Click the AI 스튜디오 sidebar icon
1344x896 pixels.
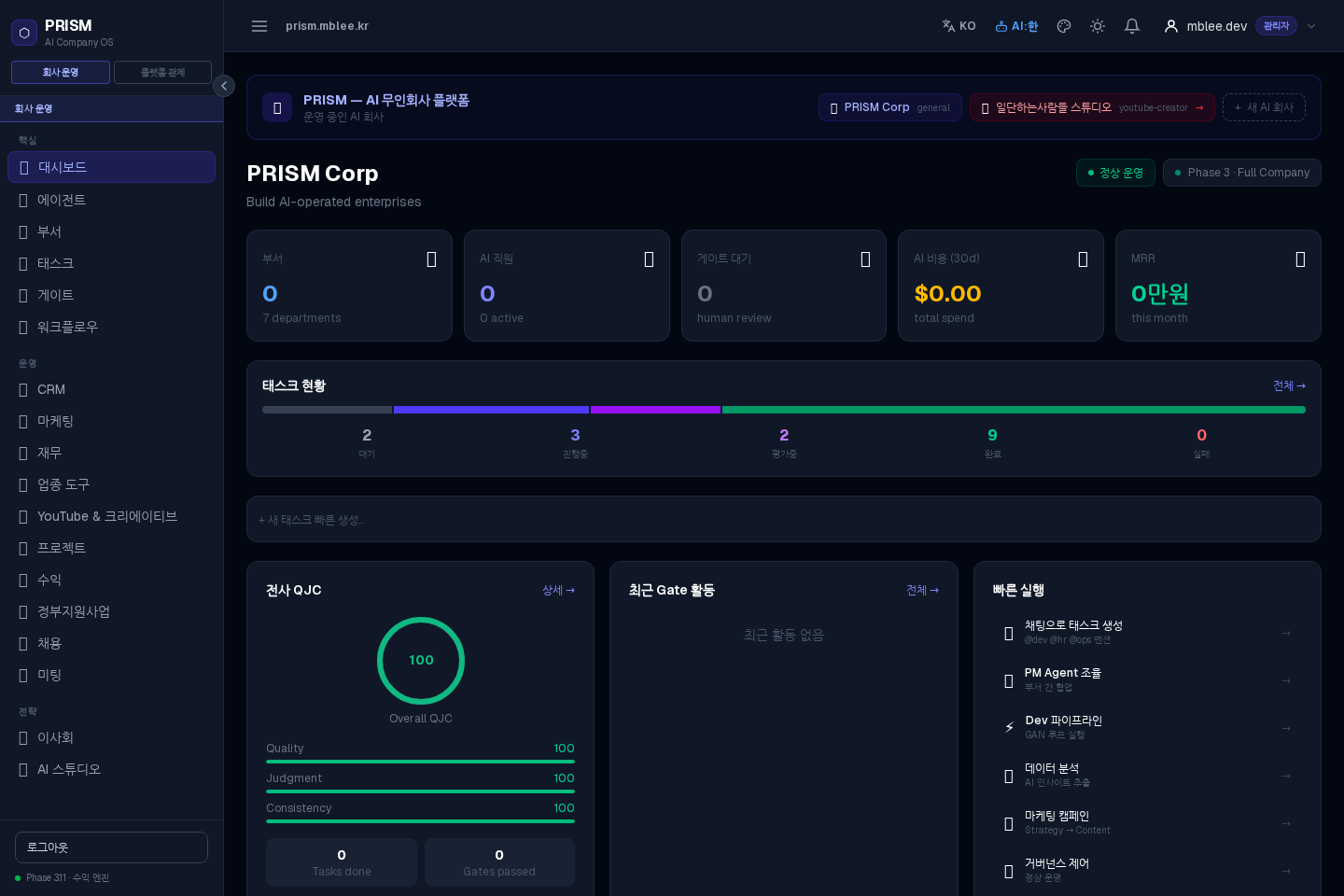(x=23, y=769)
